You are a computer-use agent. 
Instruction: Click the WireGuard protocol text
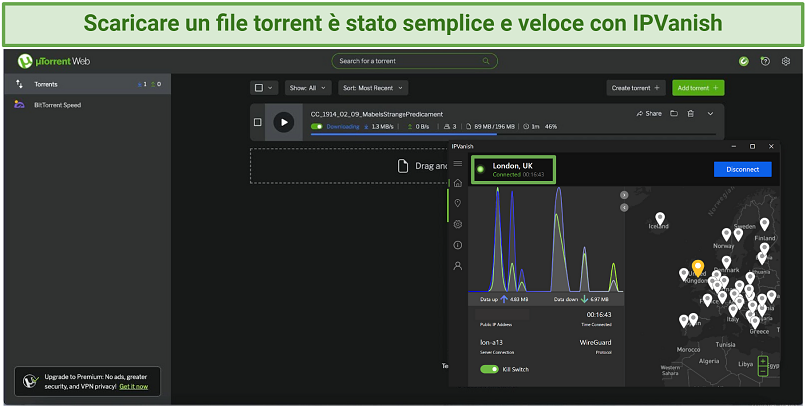595,342
